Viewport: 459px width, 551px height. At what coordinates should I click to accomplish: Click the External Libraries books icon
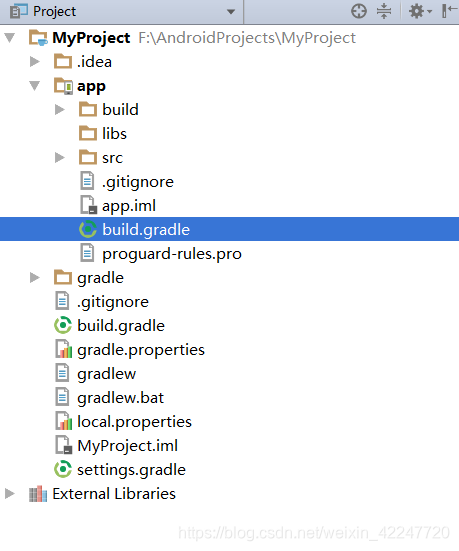pos(38,494)
